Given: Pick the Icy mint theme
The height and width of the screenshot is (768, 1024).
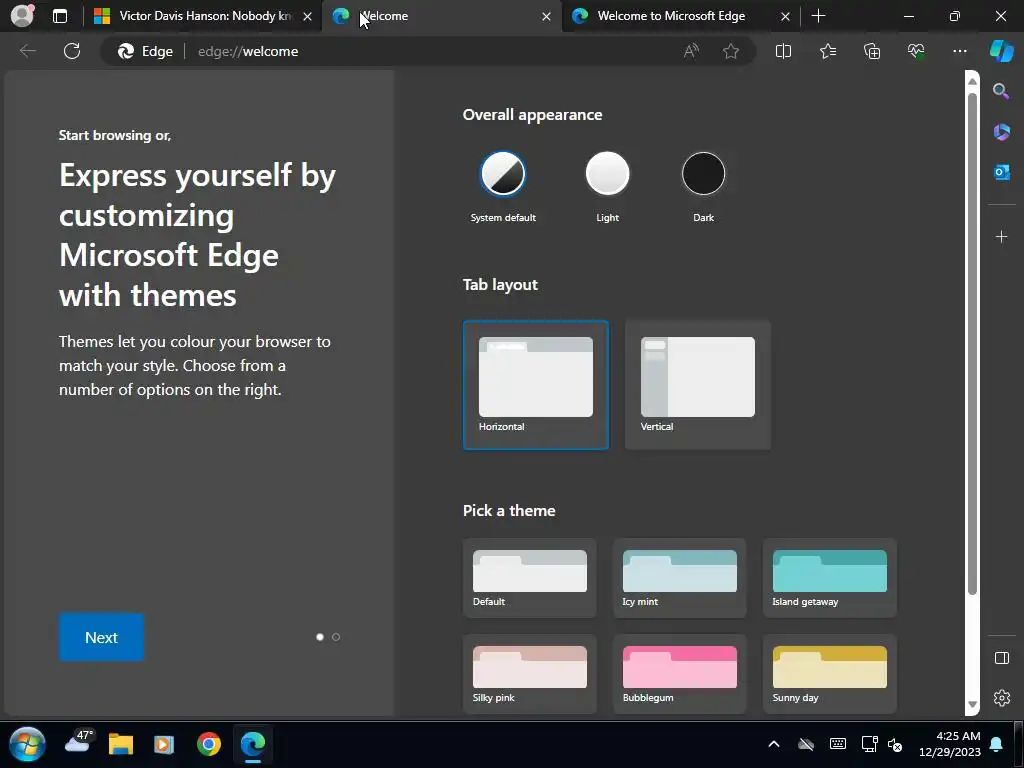Looking at the screenshot, I should [x=679, y=578].
